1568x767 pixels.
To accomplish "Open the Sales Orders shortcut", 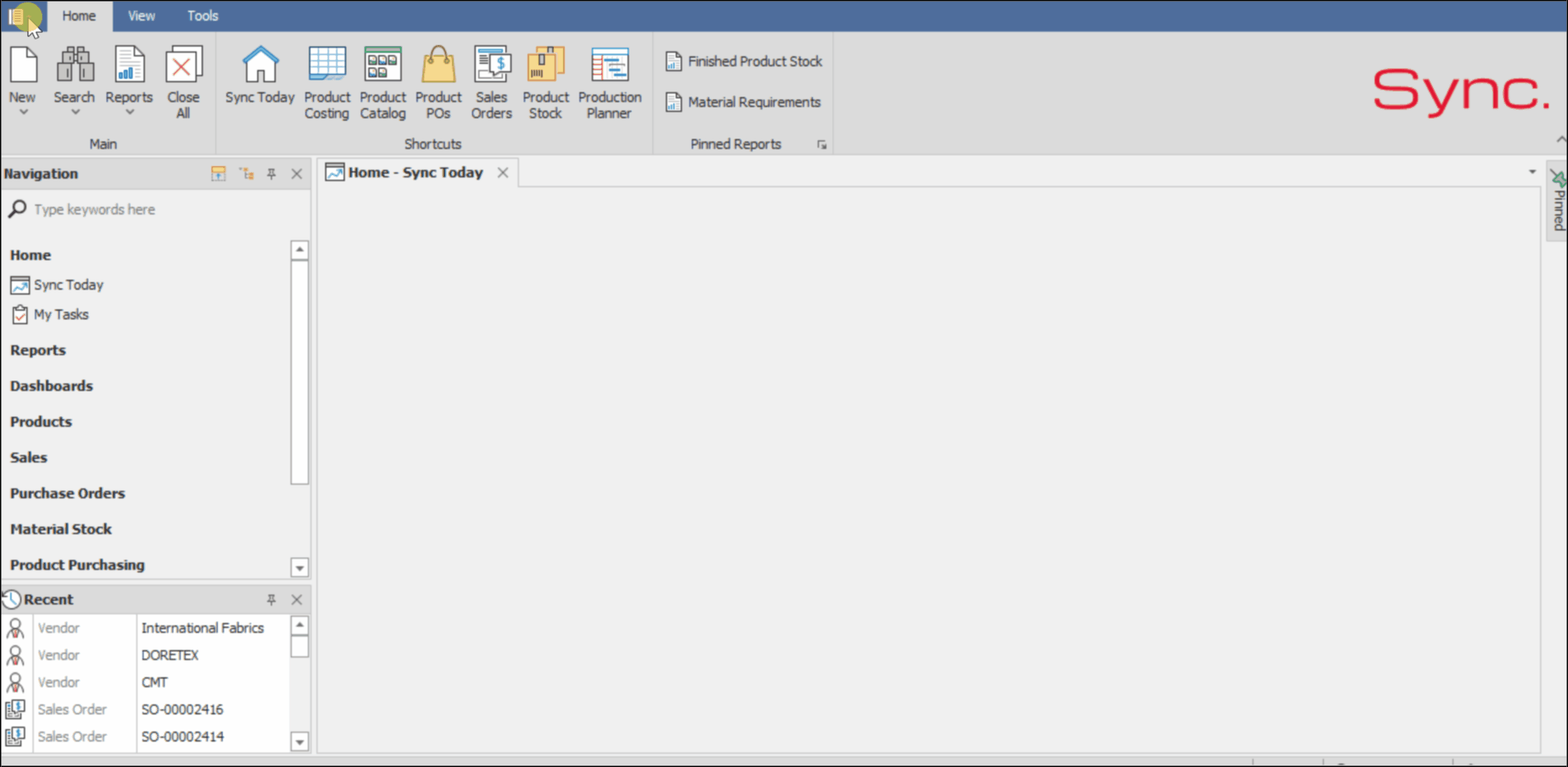I will click(491, 82).
